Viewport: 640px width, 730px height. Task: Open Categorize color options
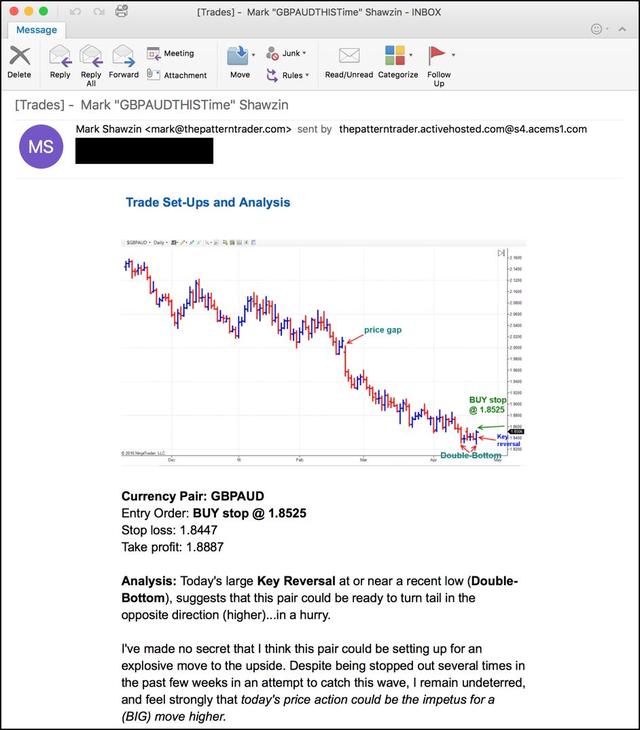click(397, 60)
